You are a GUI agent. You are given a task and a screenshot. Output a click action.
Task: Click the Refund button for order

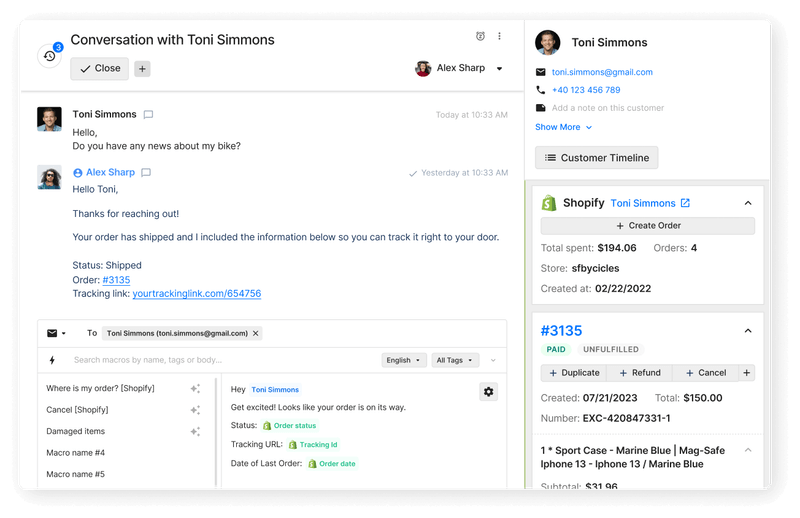pos(638,373)
